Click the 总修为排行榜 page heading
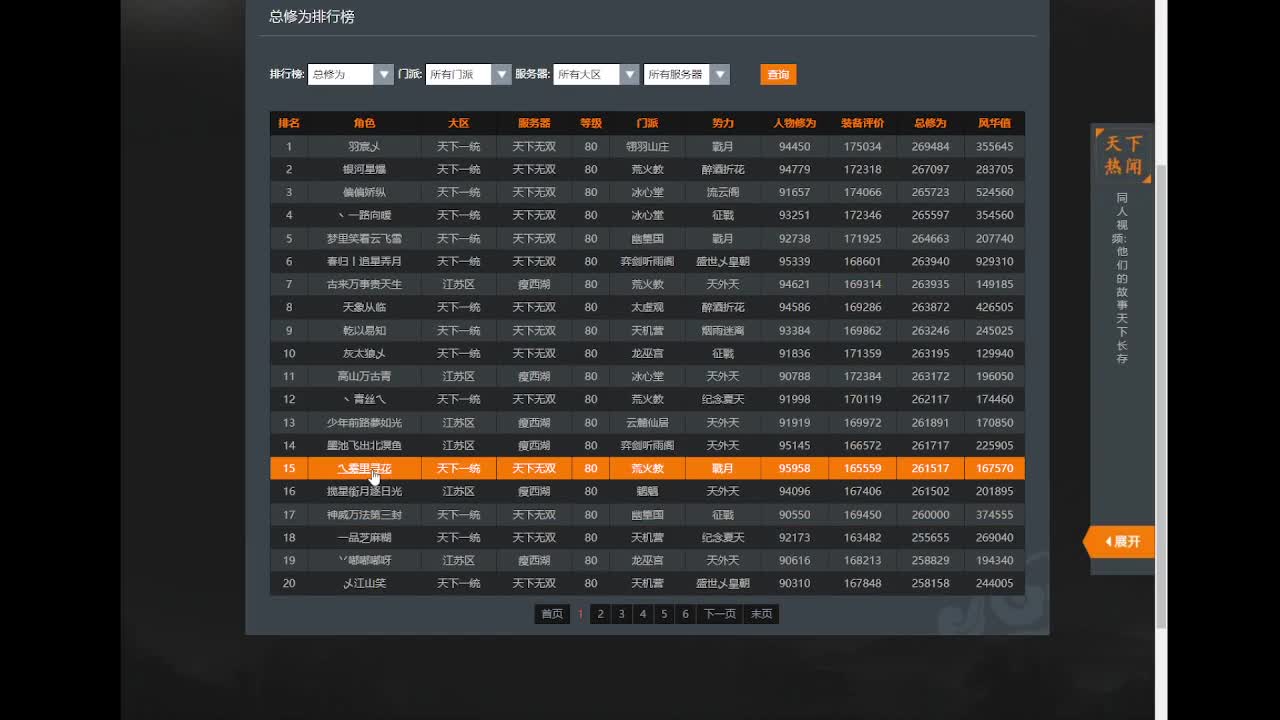1280x720 pixels. coord(311,16)
